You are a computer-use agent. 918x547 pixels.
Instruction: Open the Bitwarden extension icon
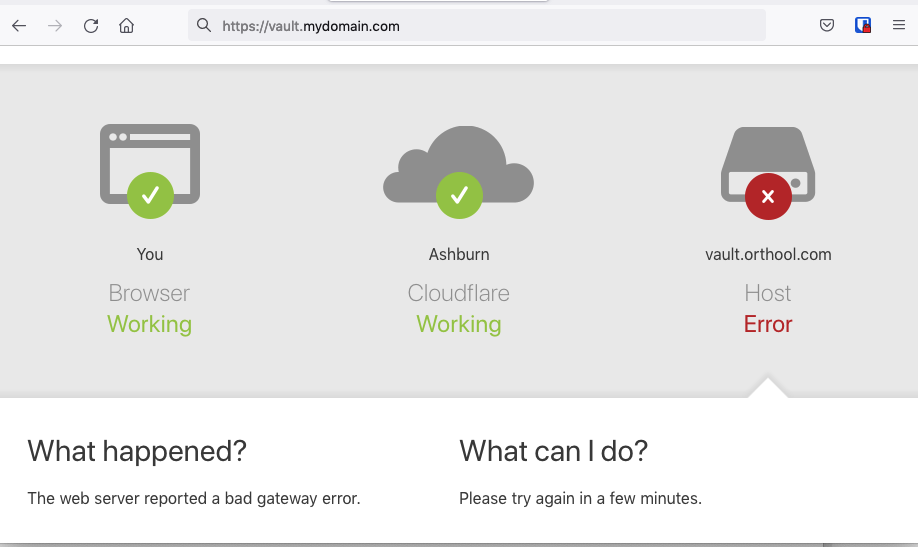(x=863, y=25)
